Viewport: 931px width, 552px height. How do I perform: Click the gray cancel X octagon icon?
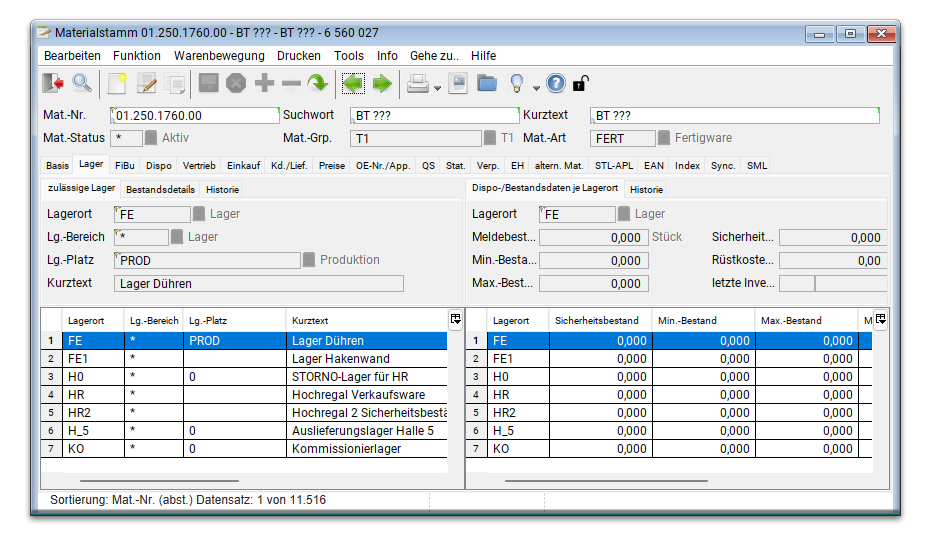click(236, 84)
